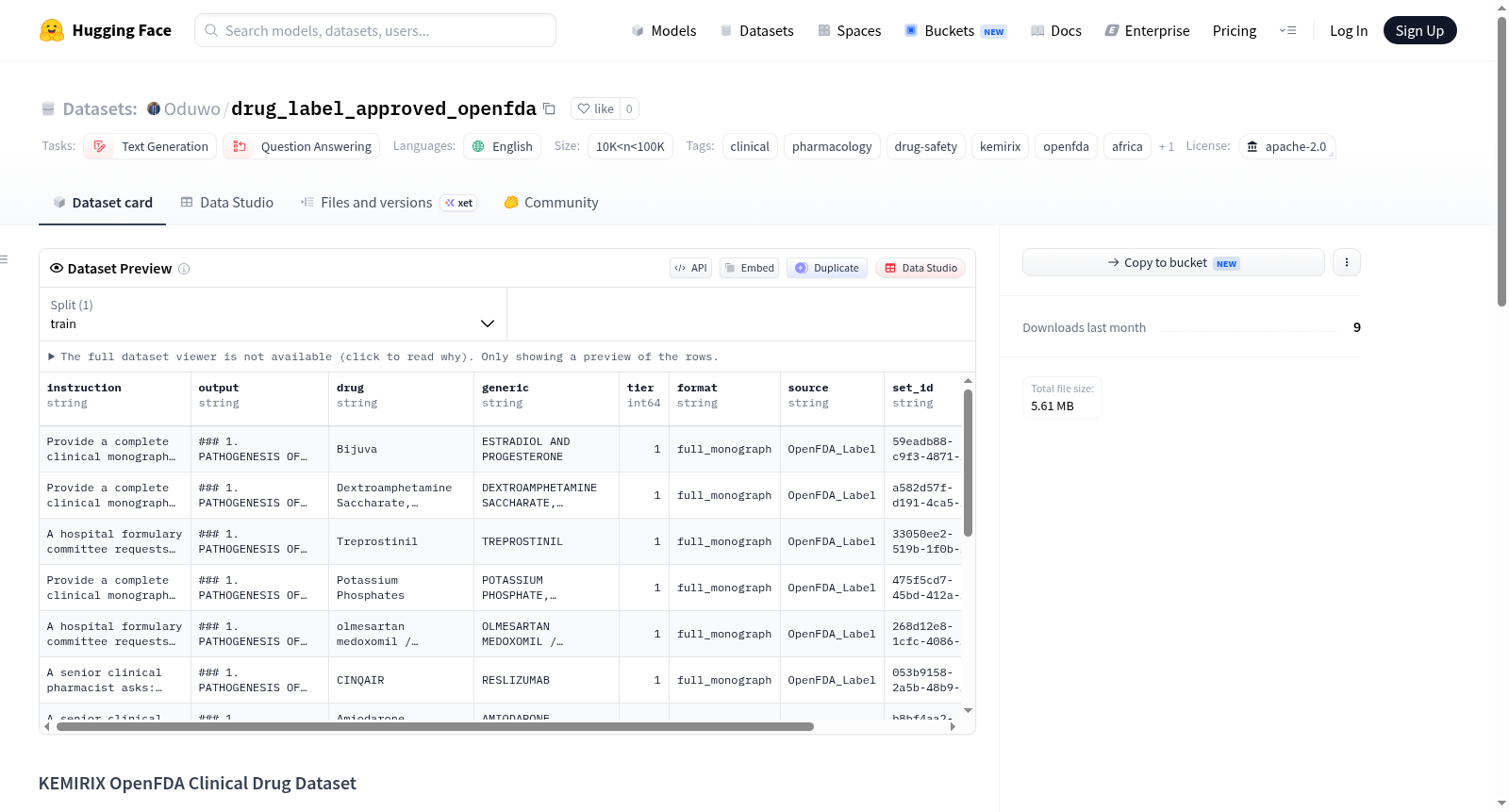Click the Sign Up button
The height and width of the screenshot is (812, 1509).
coord(1419,30)
